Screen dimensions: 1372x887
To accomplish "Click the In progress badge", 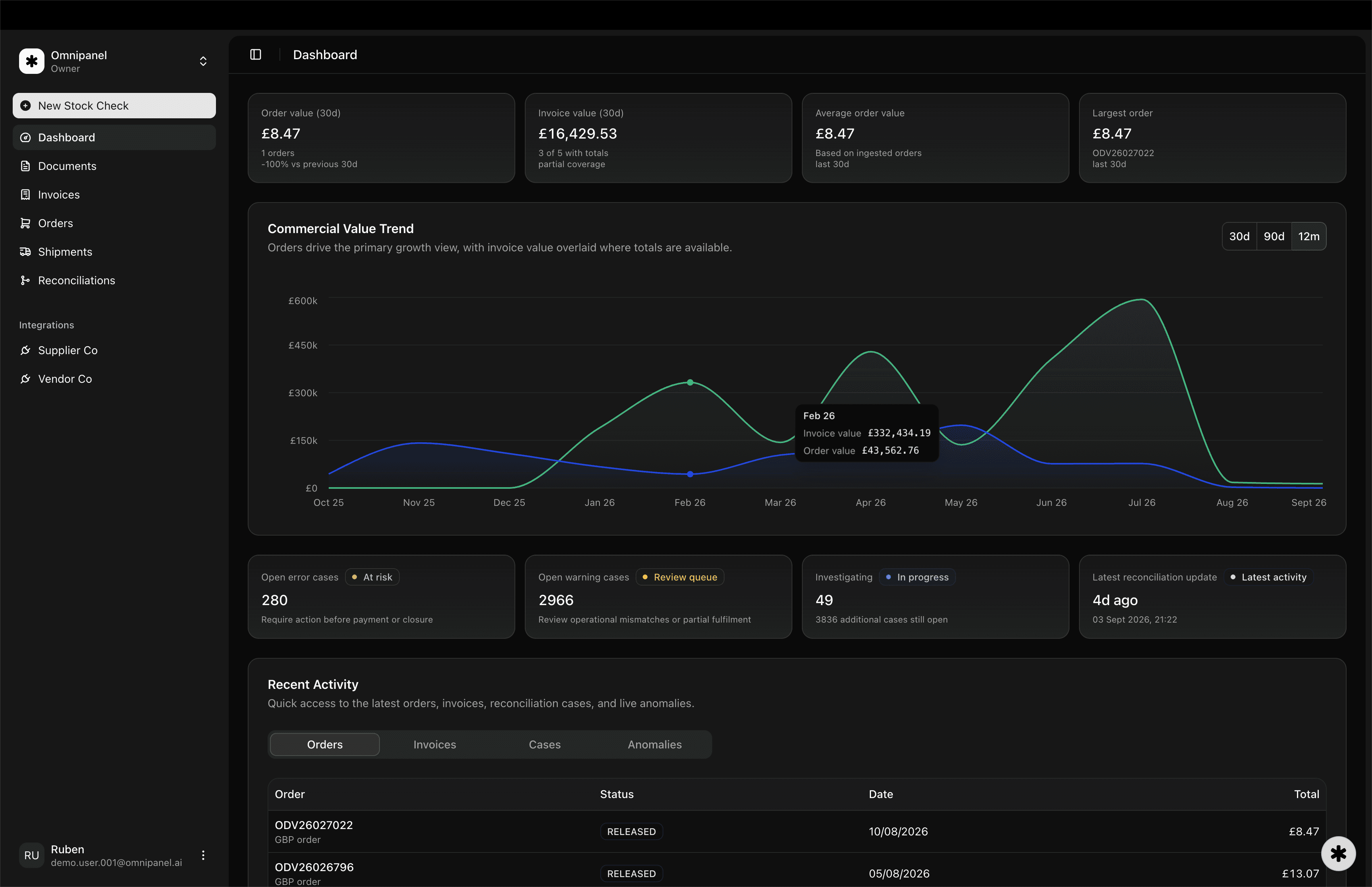I will coord(917,577).
